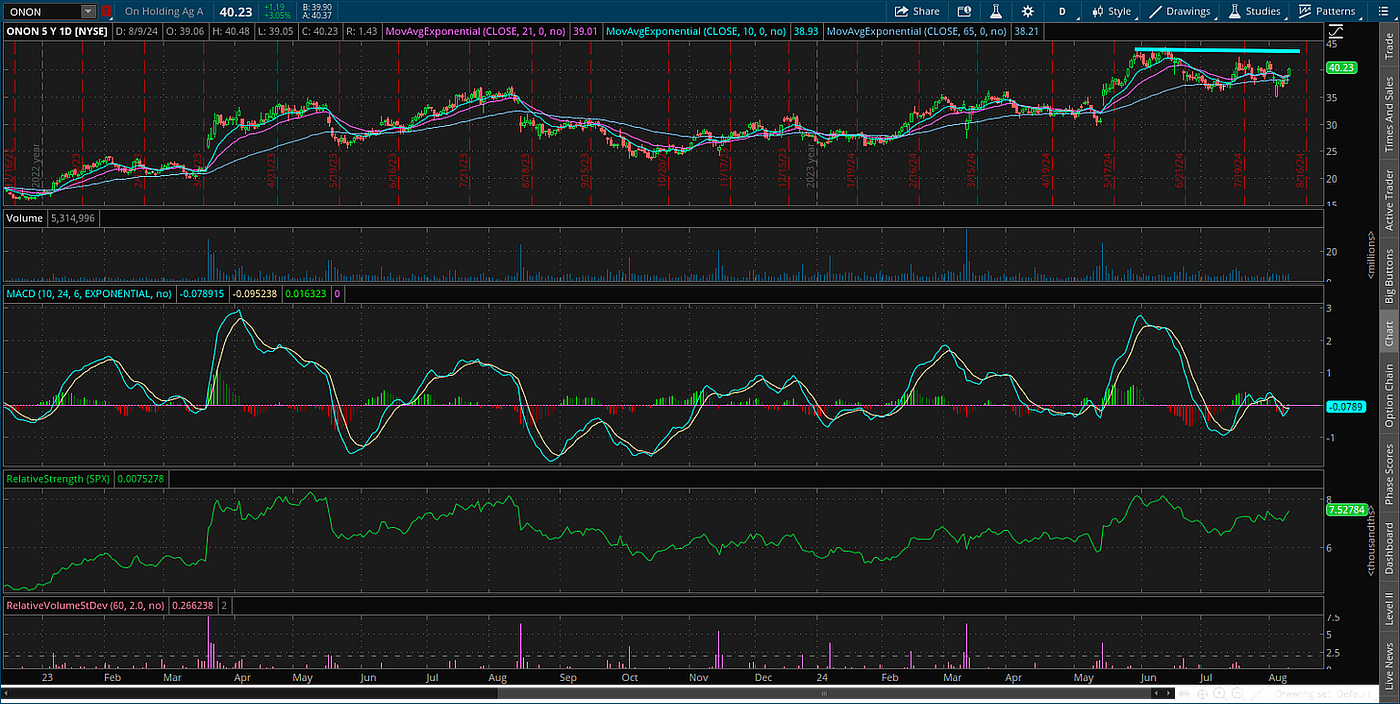
Task: Click the 5,314,996 volume value
Action: pyautogui.click(x=73, y=217)
